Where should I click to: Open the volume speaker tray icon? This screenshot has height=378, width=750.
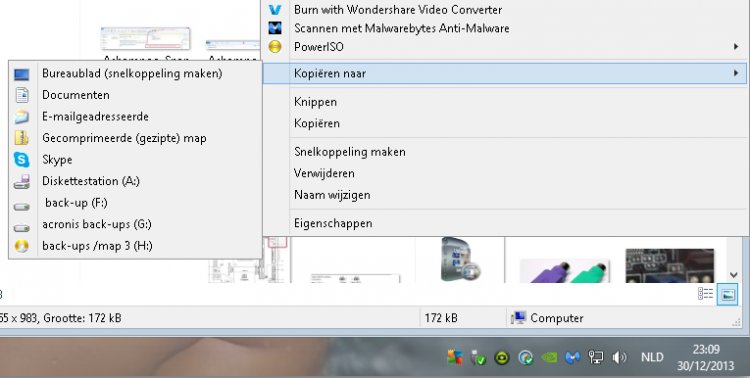tap(619, 357)
